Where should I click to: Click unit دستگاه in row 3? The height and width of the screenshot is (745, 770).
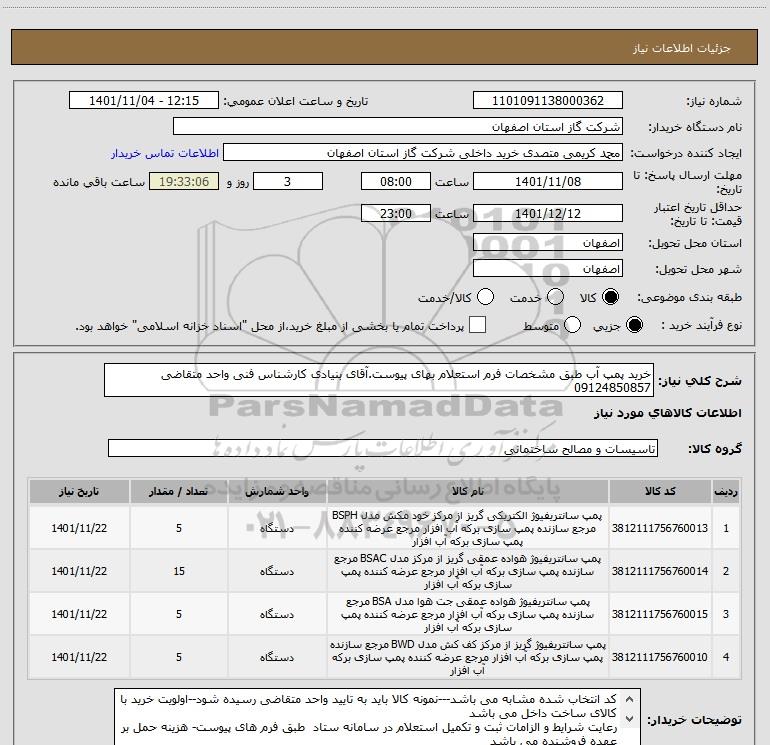277,614
